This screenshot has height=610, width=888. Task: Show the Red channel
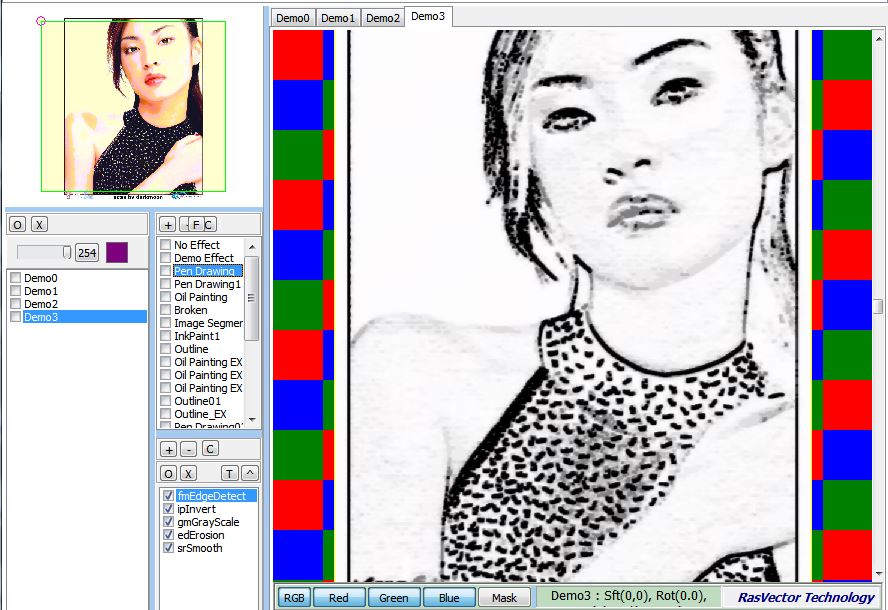tap(339, 598)
